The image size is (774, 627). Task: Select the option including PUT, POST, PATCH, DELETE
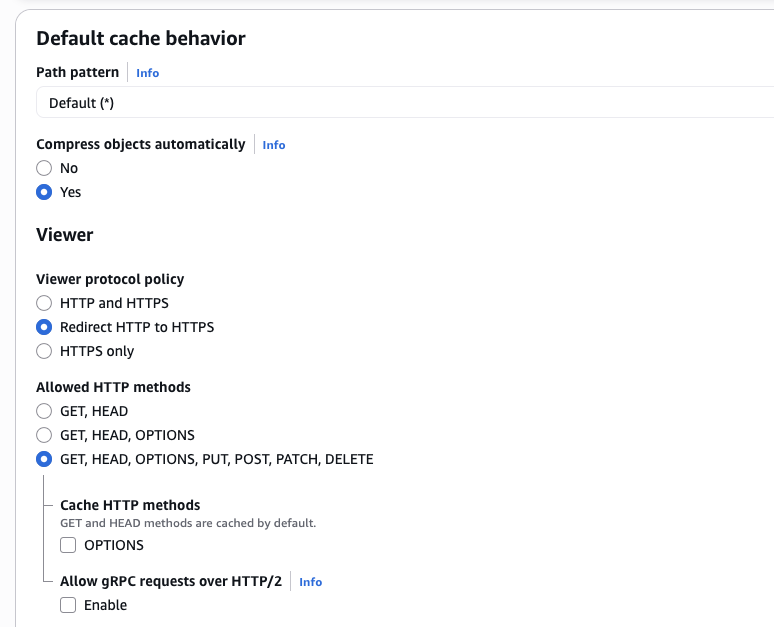tap(44, 460)
